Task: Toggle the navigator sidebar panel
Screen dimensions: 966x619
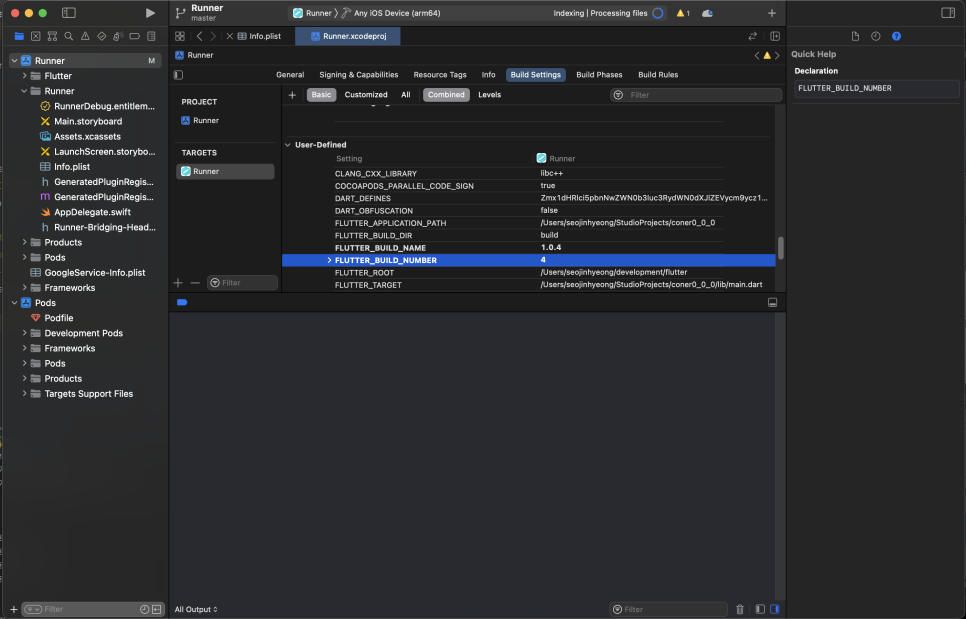Action: [x=69, y=13]
